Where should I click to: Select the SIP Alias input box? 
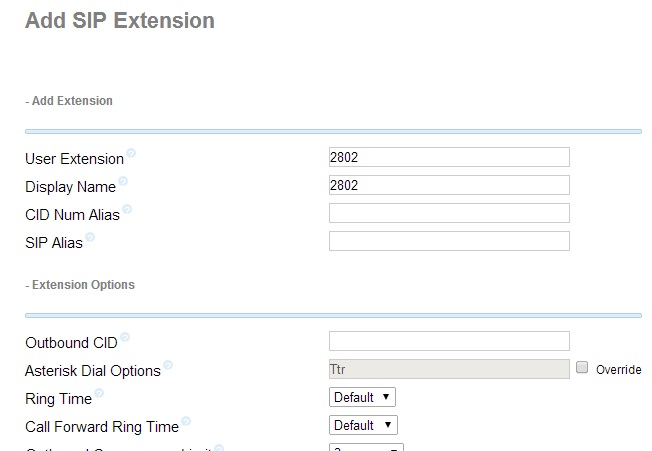click(x=449, y=241)
